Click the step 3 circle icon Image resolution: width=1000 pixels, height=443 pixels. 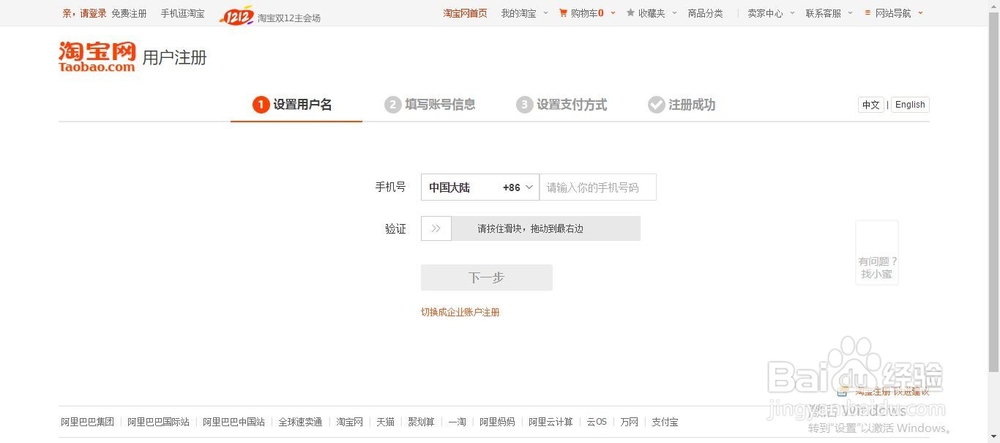point(524,105)
